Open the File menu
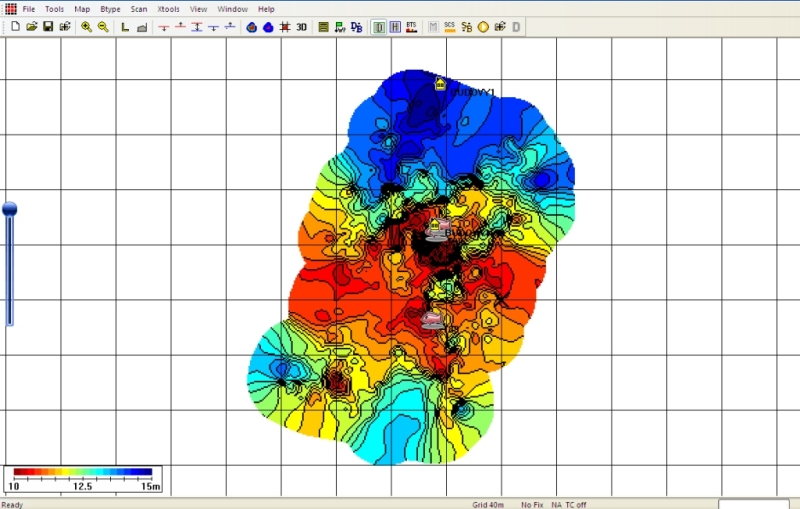This screenshot has height=509, width=800. (x=29, y=9)
